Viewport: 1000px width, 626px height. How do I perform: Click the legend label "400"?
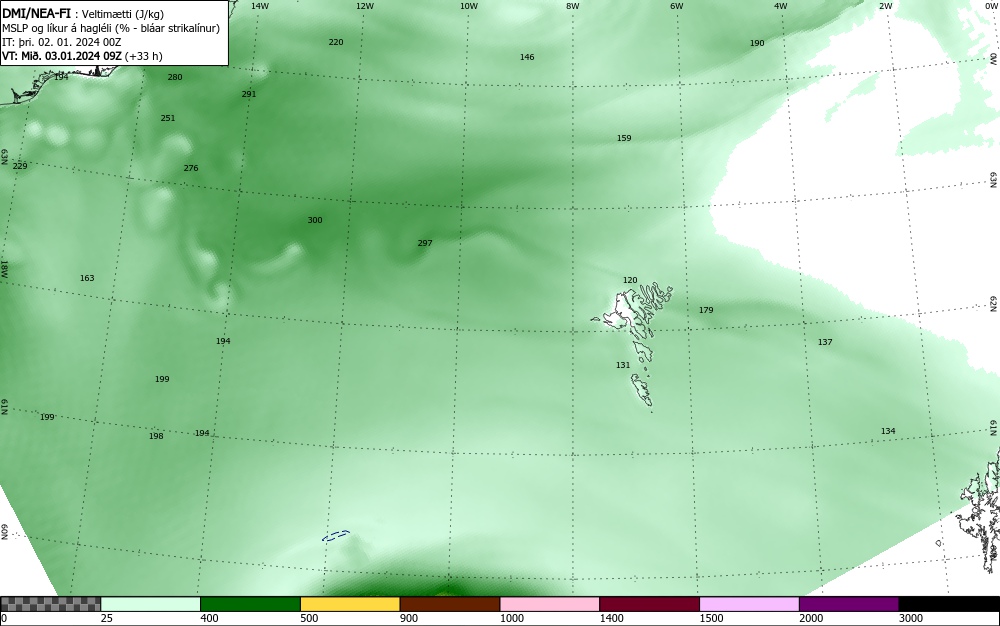coord(209,618)
